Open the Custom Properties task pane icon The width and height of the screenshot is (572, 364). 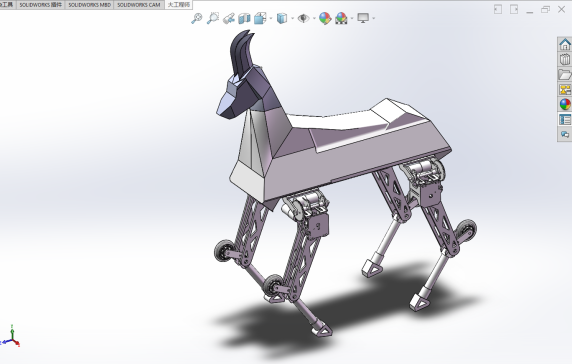click(x=565, y=119)
